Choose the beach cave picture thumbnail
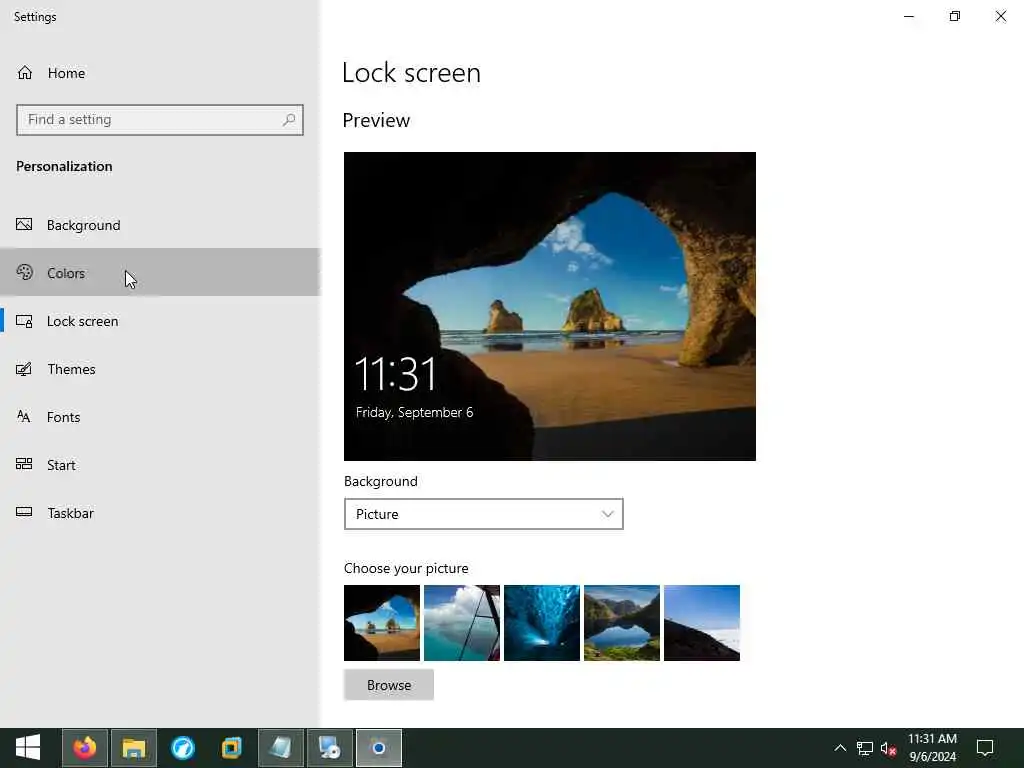This screenshot has width=1024, height=768. (382, 623)
